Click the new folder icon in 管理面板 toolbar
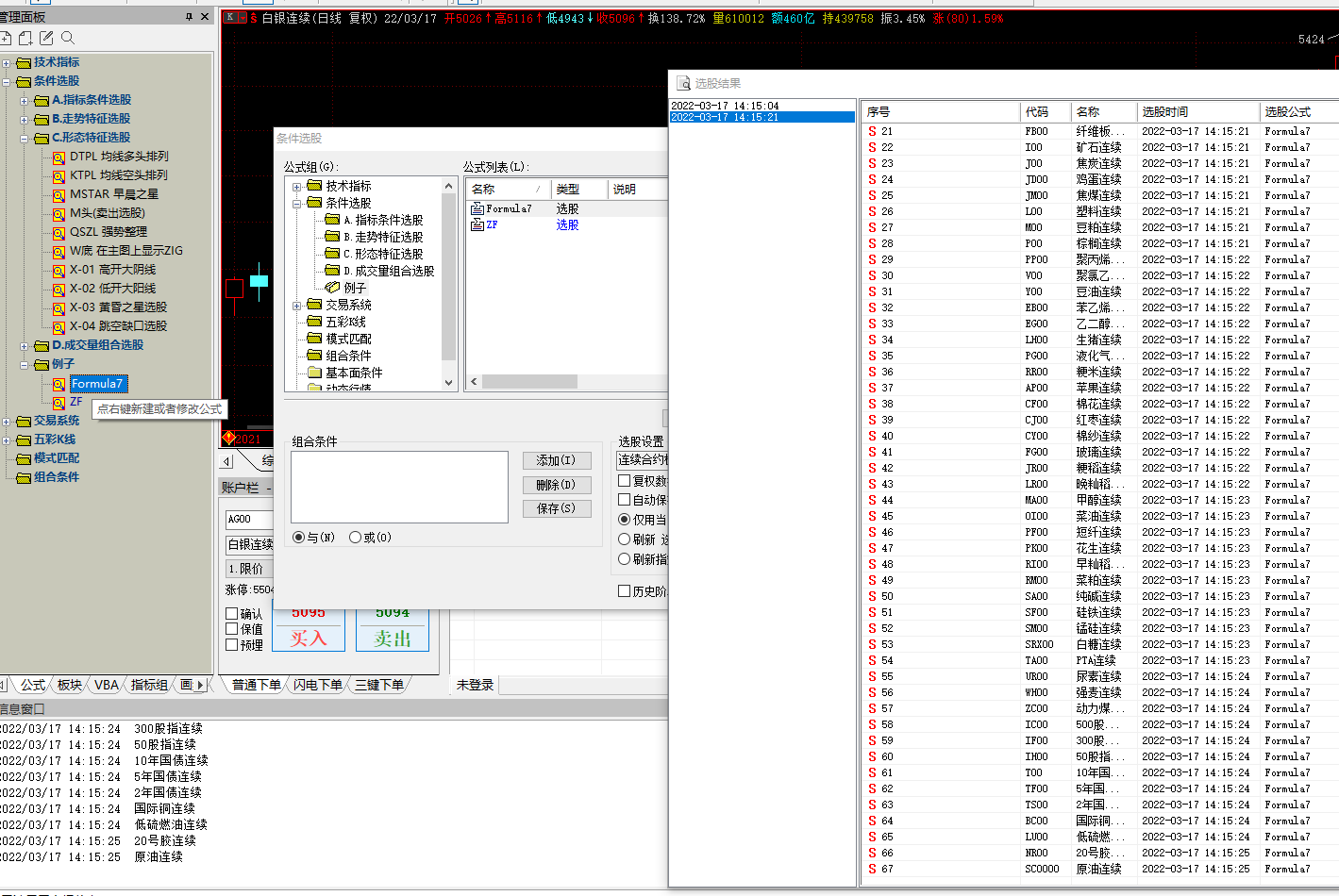 pos(25,38)
